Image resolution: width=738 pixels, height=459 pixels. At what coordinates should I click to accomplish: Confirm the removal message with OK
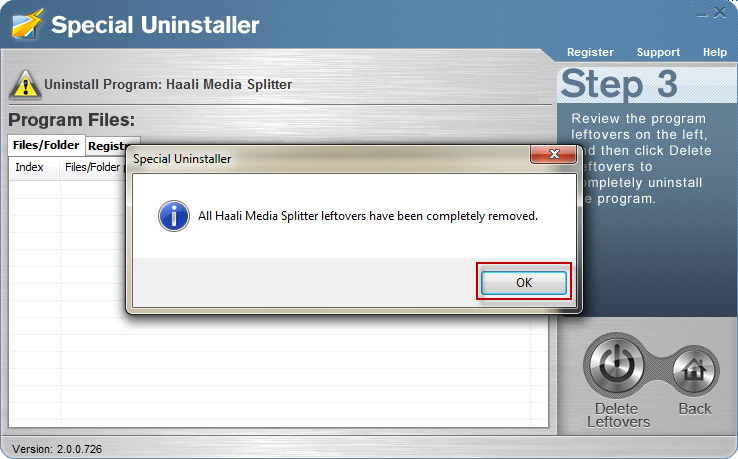(523, 282)
